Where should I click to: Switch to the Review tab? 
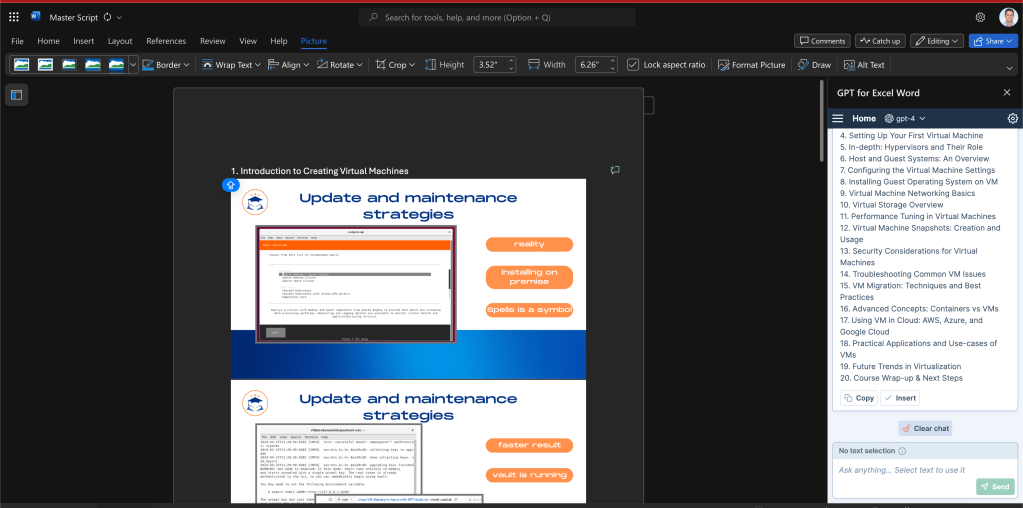pos(213,41)
